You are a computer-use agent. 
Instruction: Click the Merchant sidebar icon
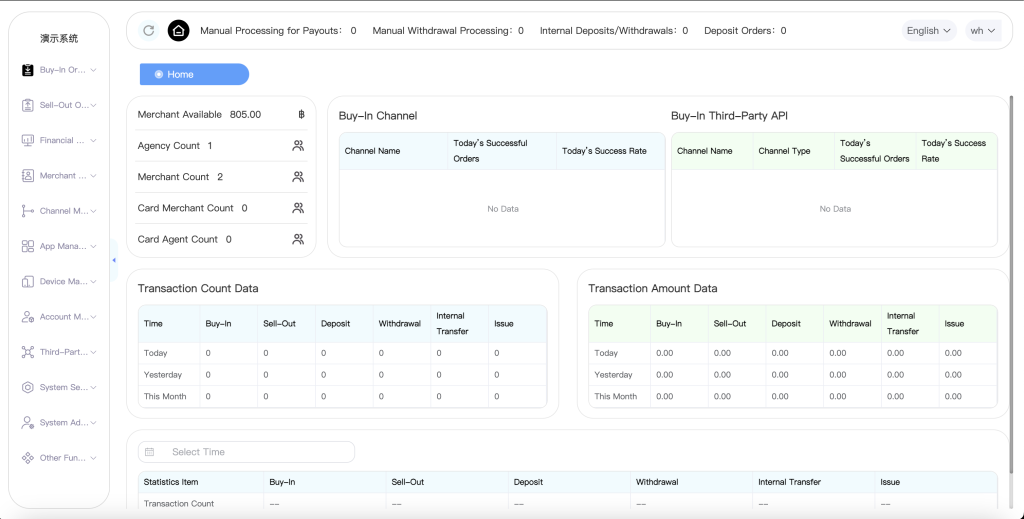(27, 176)
